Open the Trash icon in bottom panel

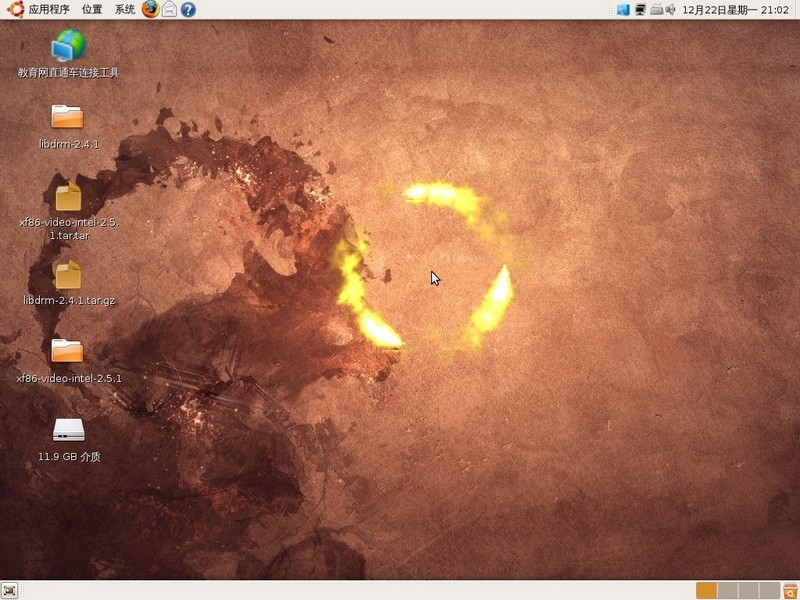coord(790,590)
